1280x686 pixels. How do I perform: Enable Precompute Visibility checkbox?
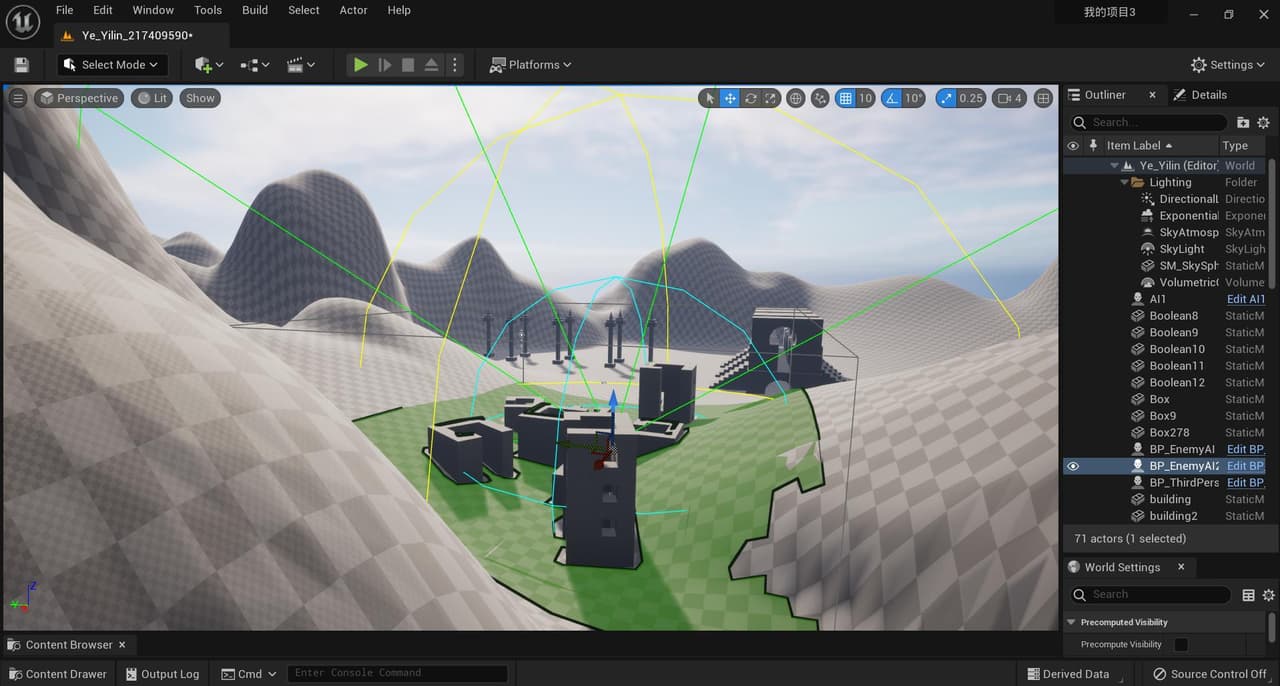[1181, 645]
